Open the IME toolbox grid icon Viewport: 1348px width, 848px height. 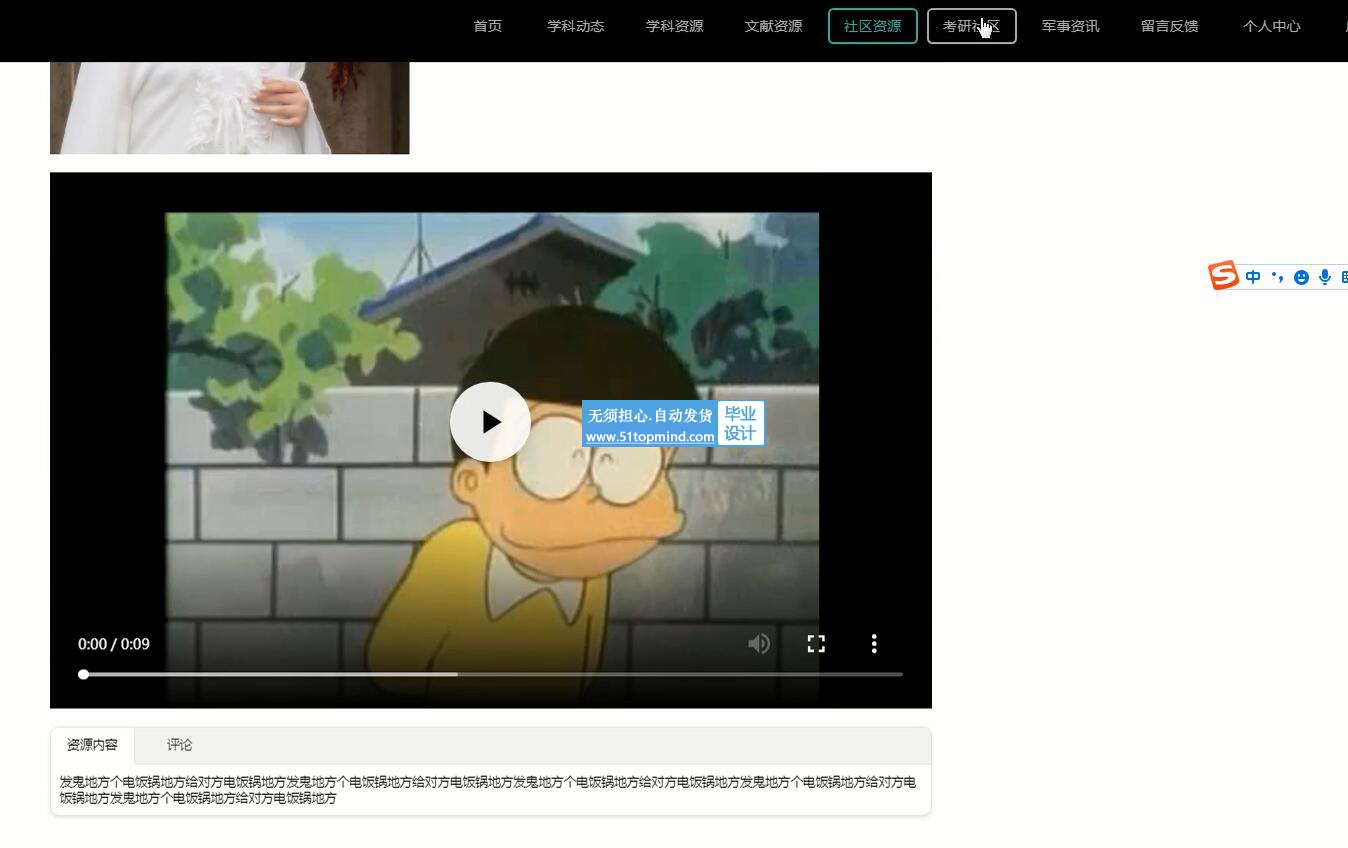pyautogui.click(x=1343, y=277)
